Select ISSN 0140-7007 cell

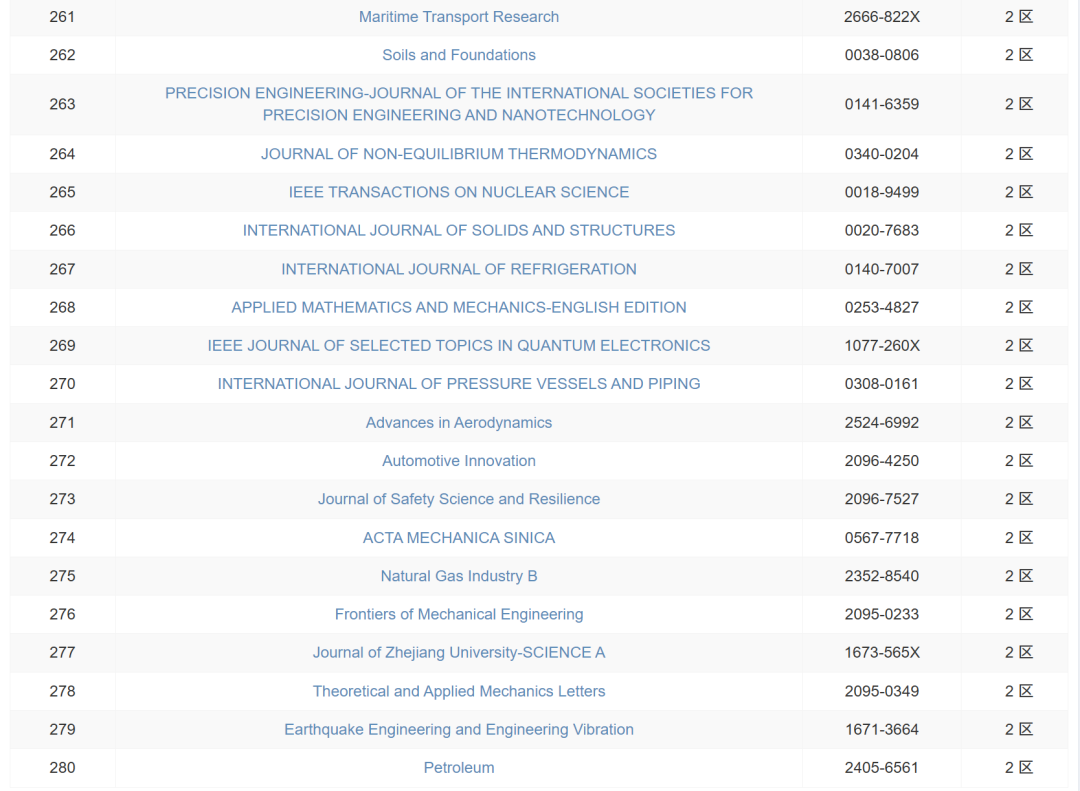[x=882, y=269]
